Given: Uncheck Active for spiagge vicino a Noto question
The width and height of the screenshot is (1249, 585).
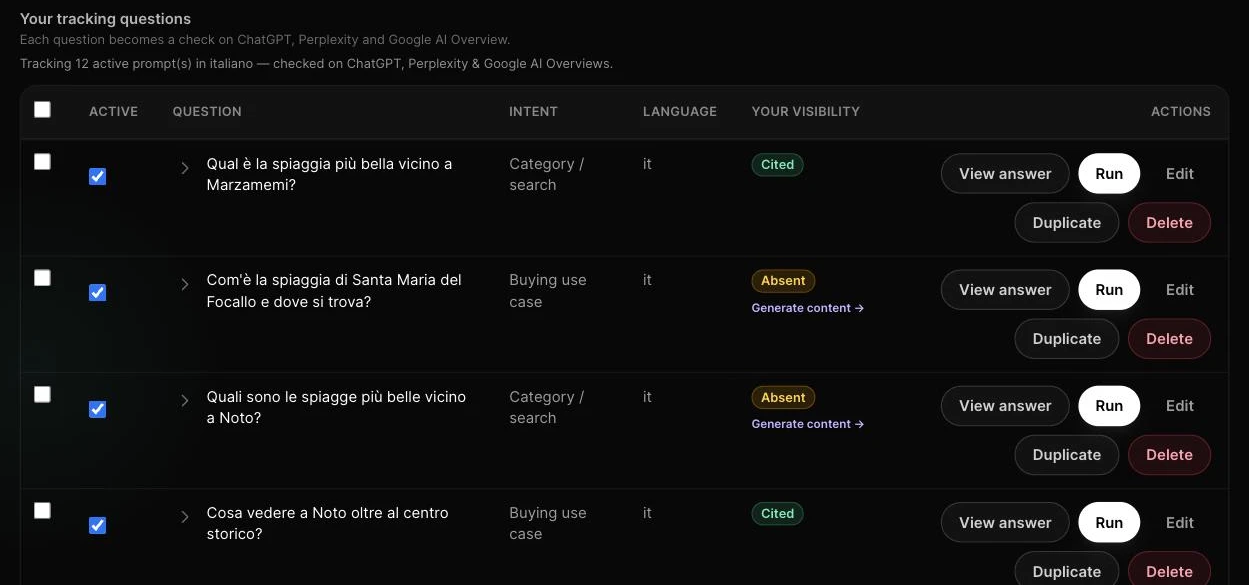Looking at the screenshot, I should pos(97,410).
